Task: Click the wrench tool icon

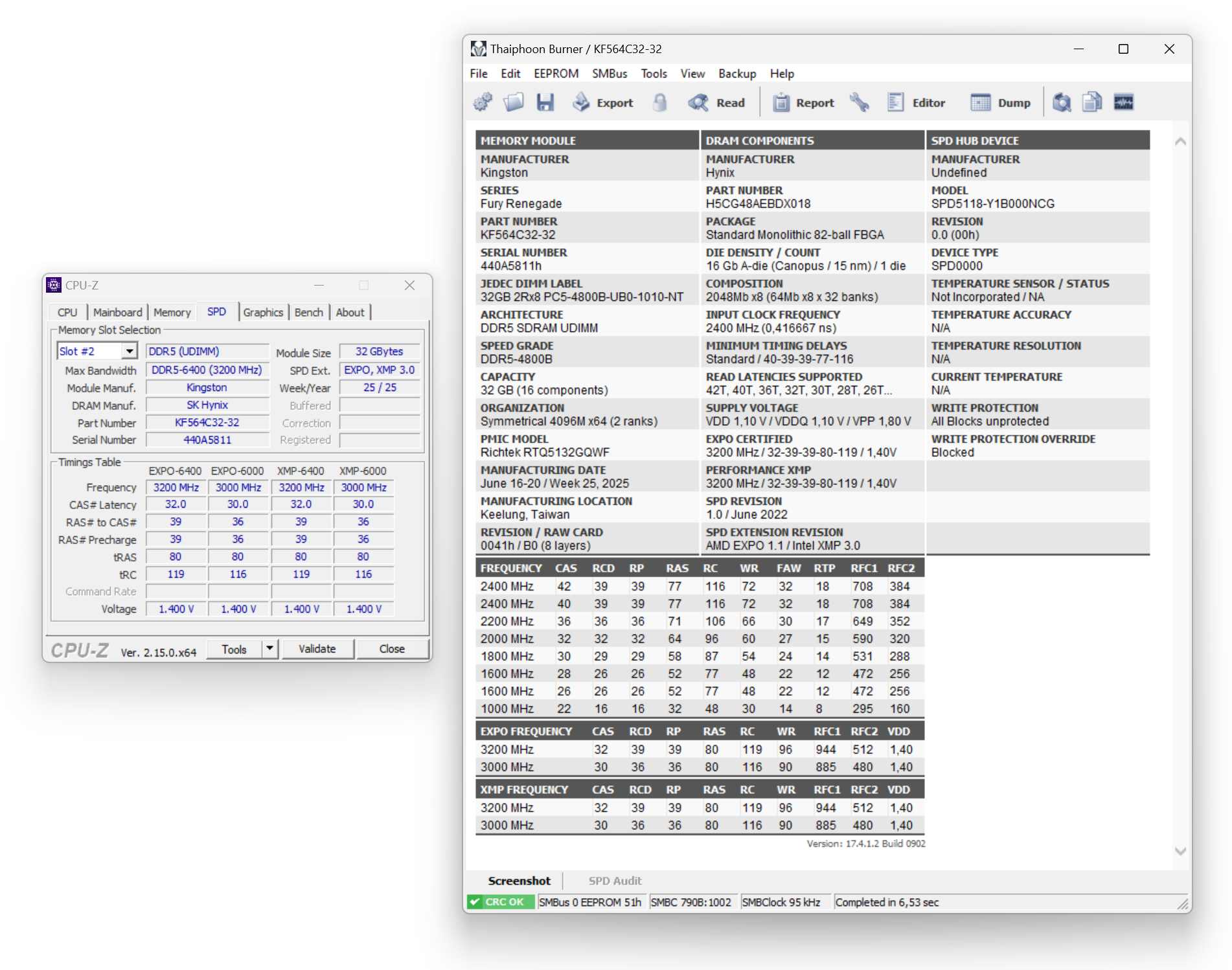Action: click(x=860, y=102)
